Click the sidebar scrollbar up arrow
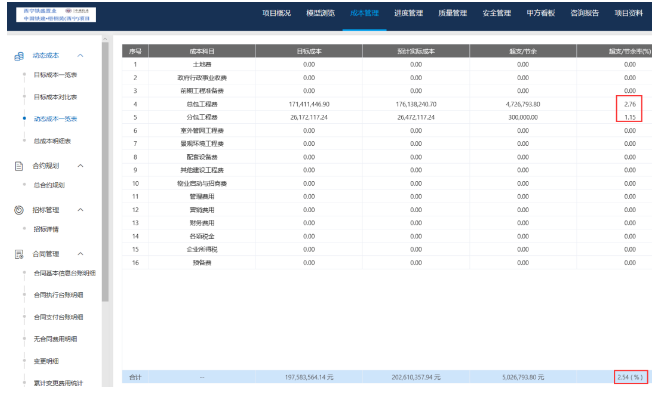This screenshot has width=666, height=397. point(105,39)
